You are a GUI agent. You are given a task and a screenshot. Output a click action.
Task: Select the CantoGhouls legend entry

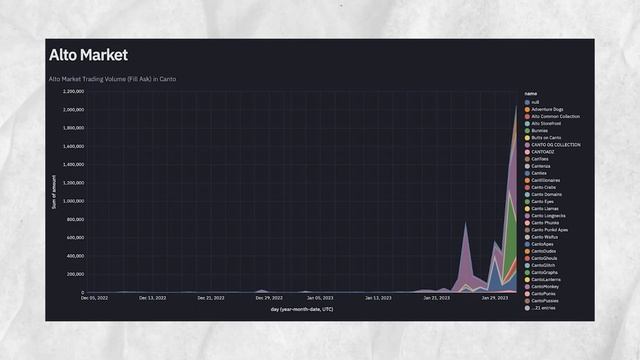click(x=540, y=258)
